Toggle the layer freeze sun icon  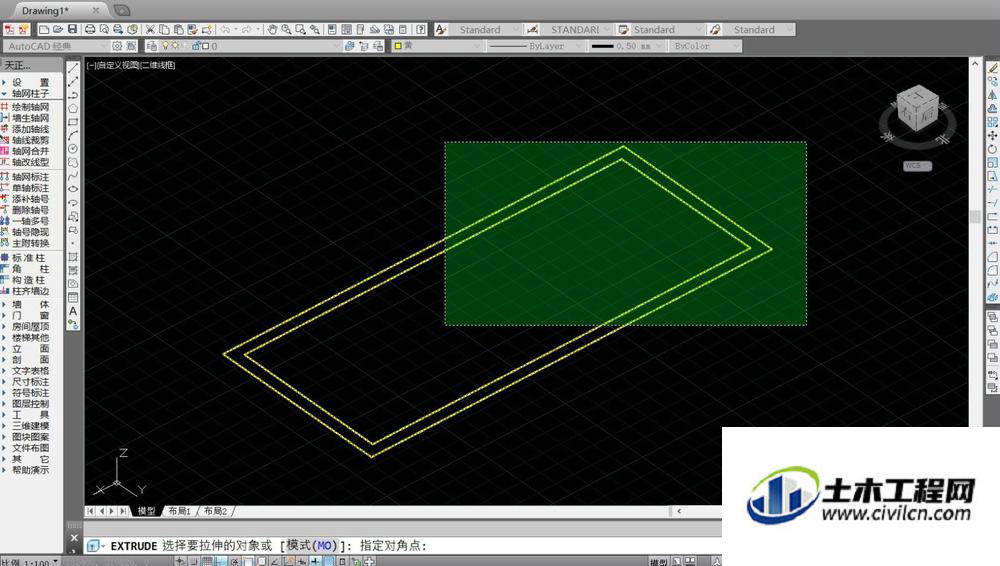[x=175, y=46]
